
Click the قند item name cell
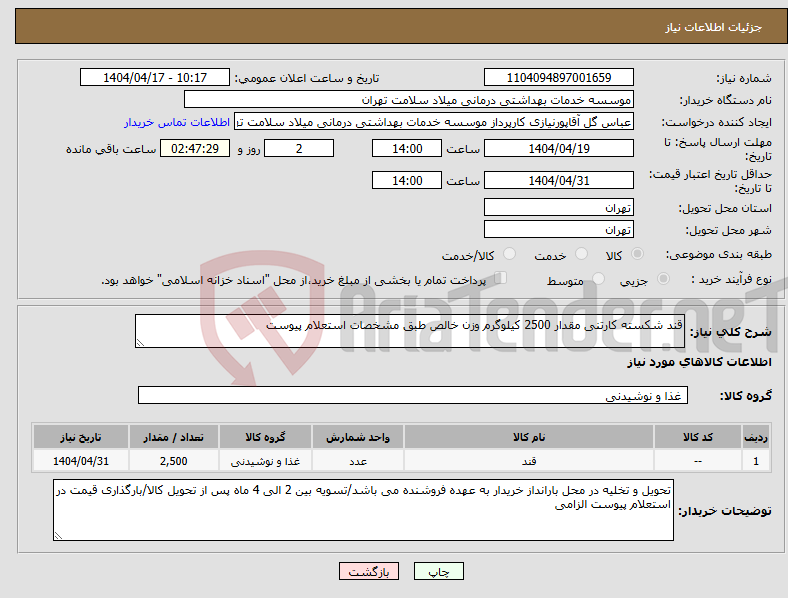click(529, 461)
